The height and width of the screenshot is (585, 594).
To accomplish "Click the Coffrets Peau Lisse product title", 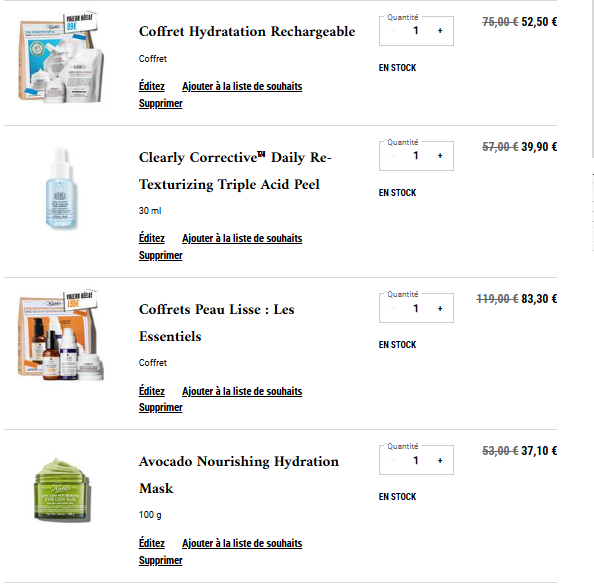I will pyautogui.click(x=216, y=323).
